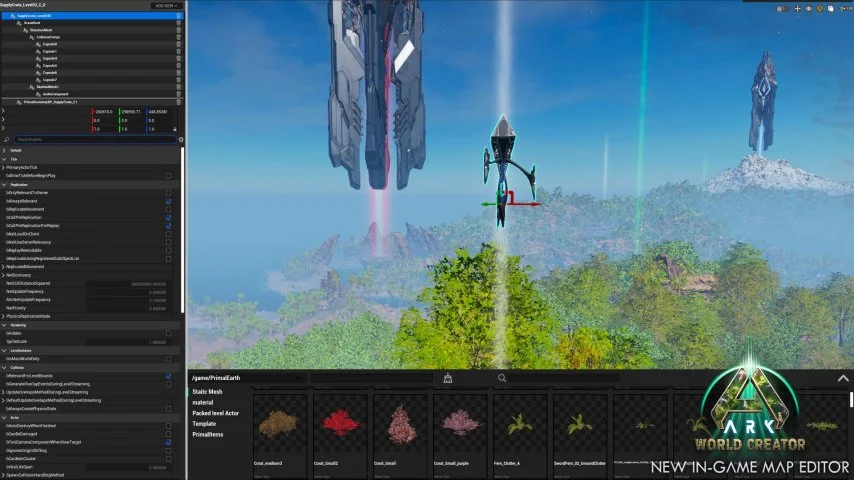This screenshot has width=854, height=480.
Task: Click the yellow circular icon in viewport toolbar
Action: [820, 9]
